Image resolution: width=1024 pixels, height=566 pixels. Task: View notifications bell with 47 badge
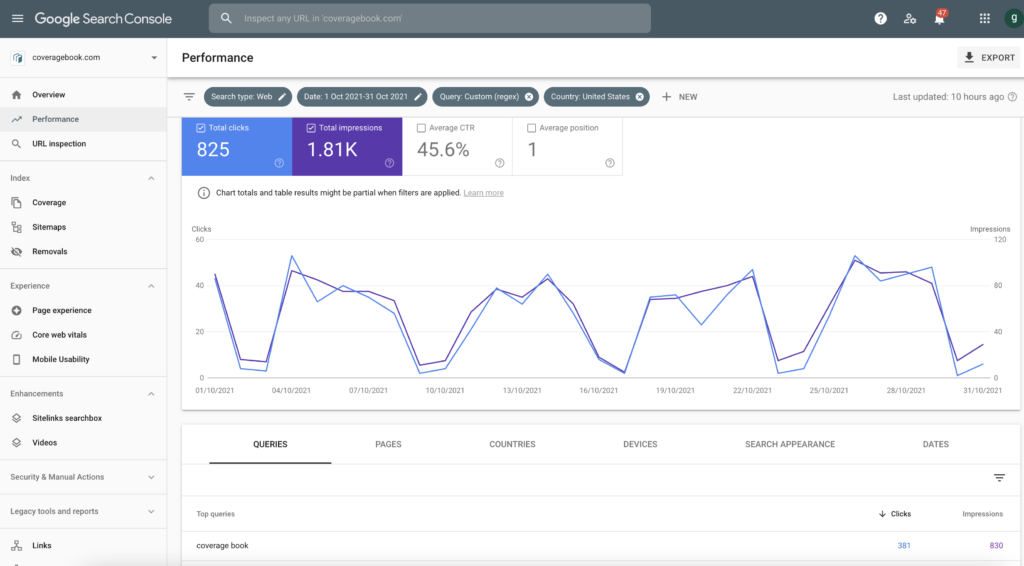point(939,18)
